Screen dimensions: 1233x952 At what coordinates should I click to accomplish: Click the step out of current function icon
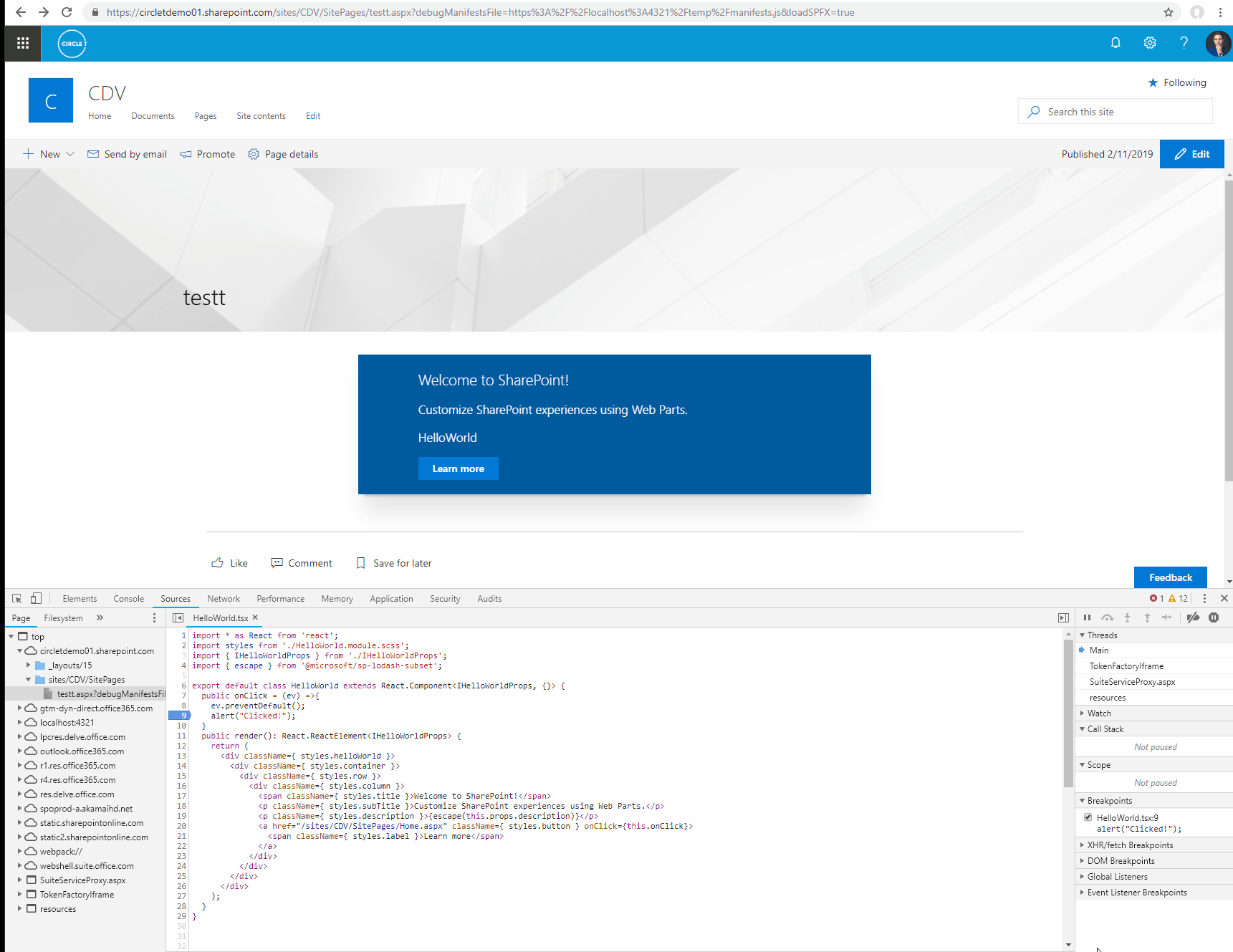(x=1147, y=617)
